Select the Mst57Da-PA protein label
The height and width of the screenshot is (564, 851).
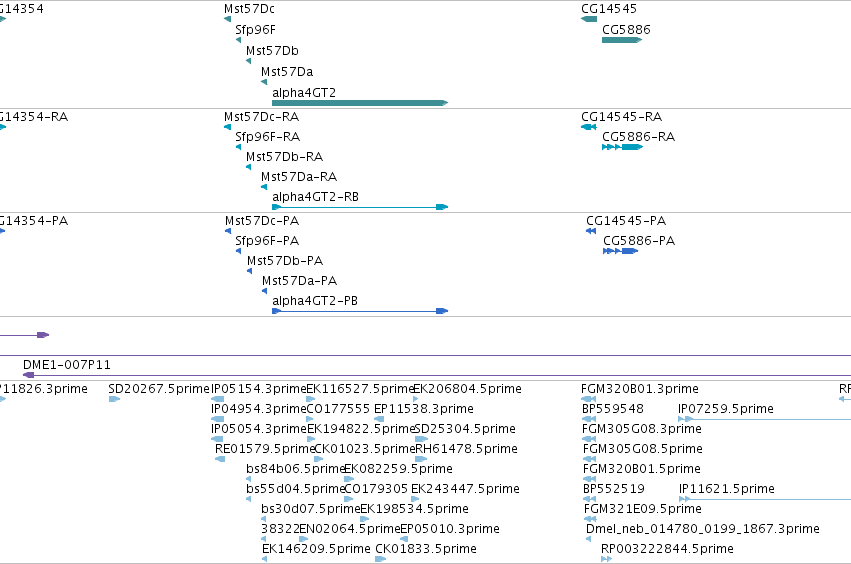coord(299,281)
